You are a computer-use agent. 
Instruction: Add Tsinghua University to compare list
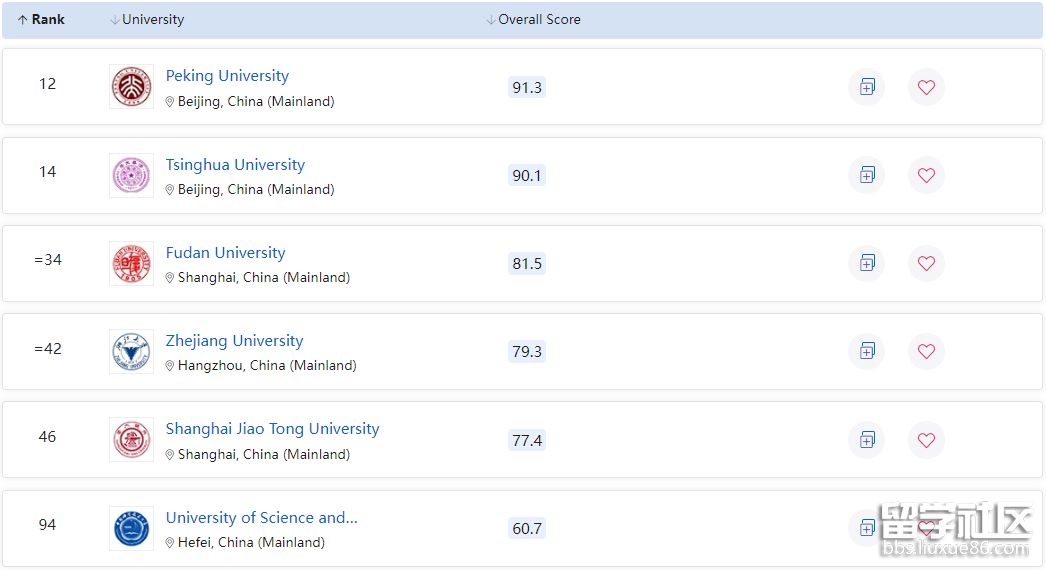[x=867, y=175]
